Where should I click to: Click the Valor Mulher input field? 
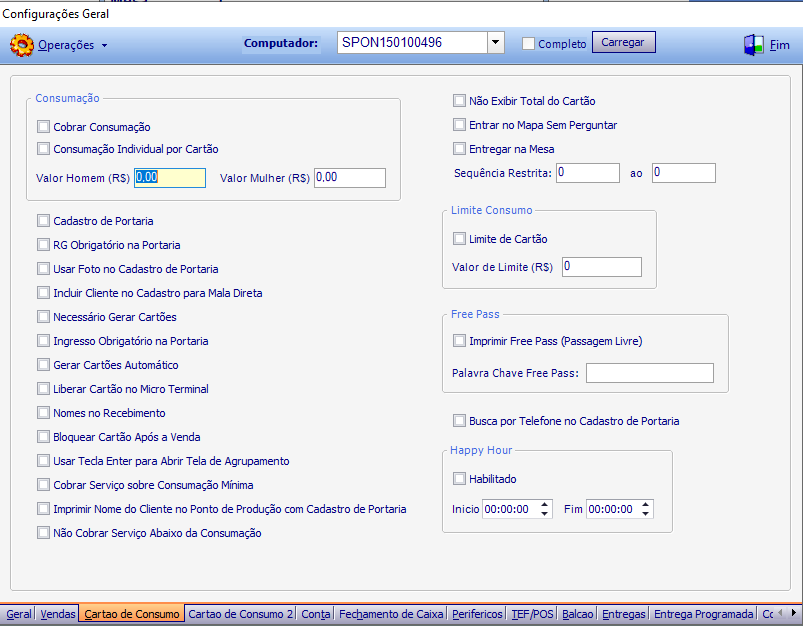coord(350,178)
